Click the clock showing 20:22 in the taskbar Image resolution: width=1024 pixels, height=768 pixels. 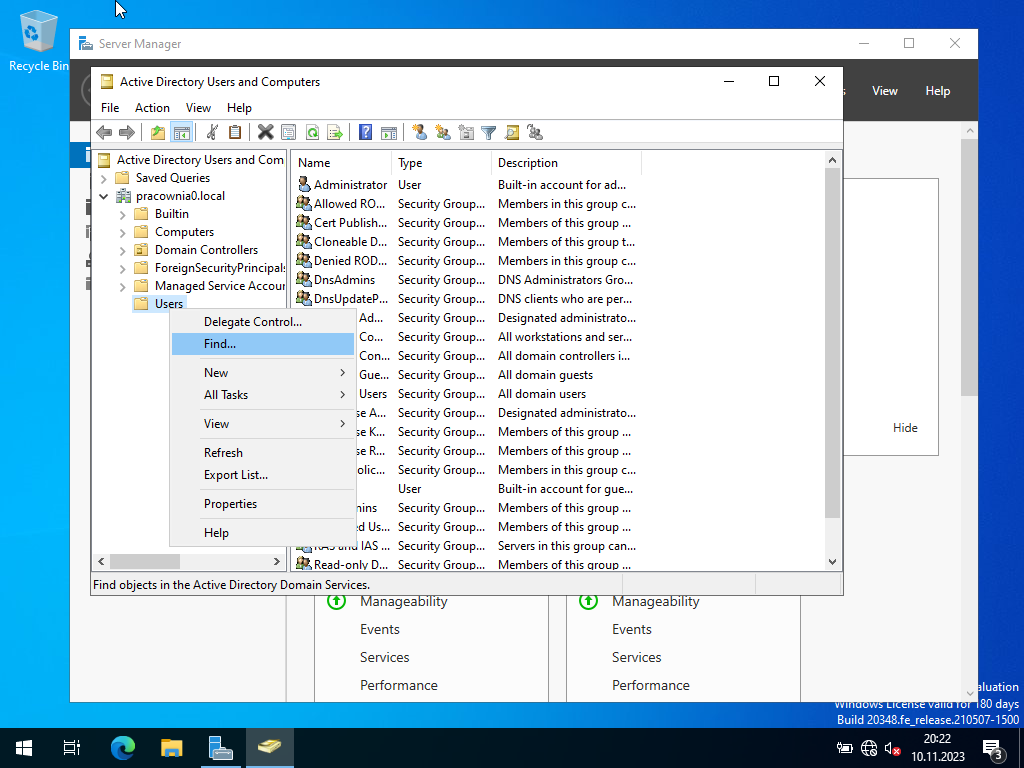(x=937, y=739)
